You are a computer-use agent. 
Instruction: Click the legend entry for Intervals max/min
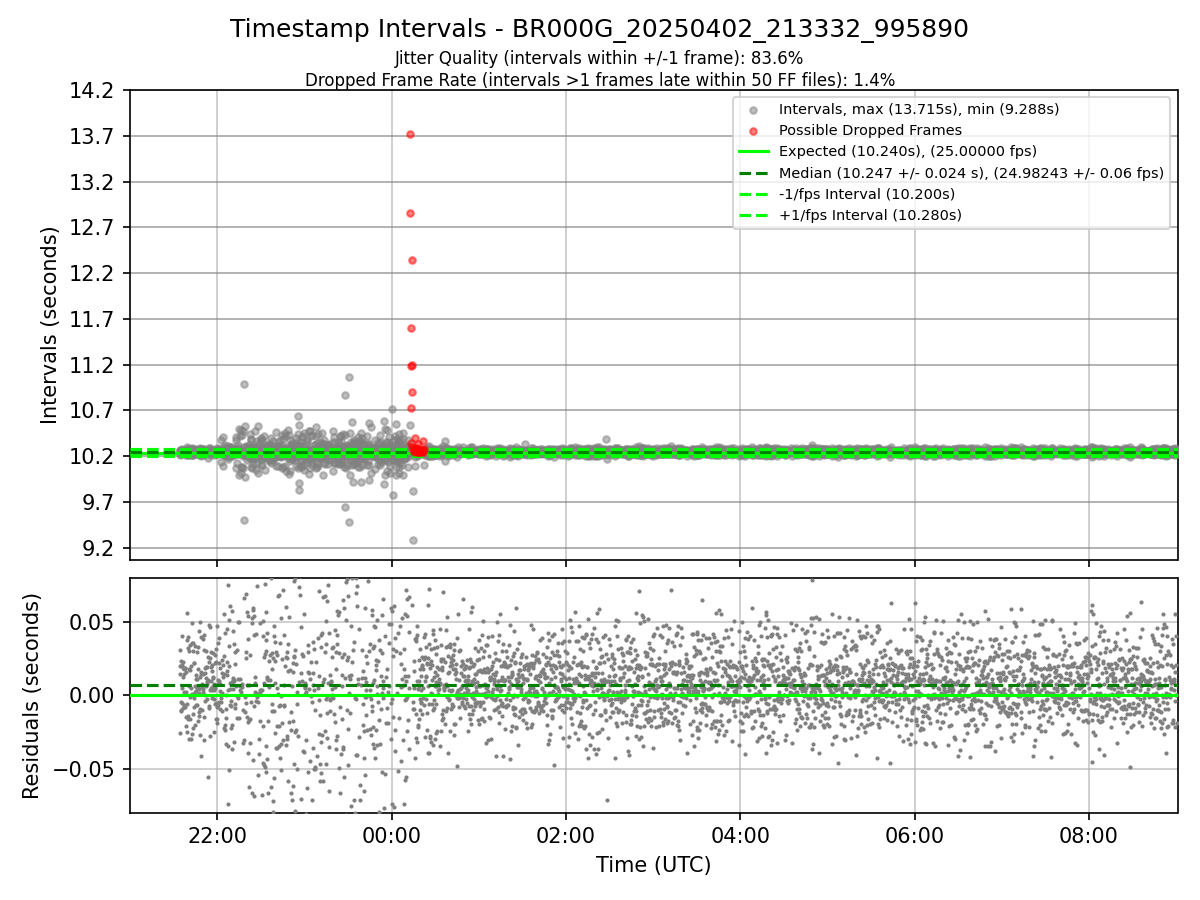pyautogui.click(x=919, y=109)
